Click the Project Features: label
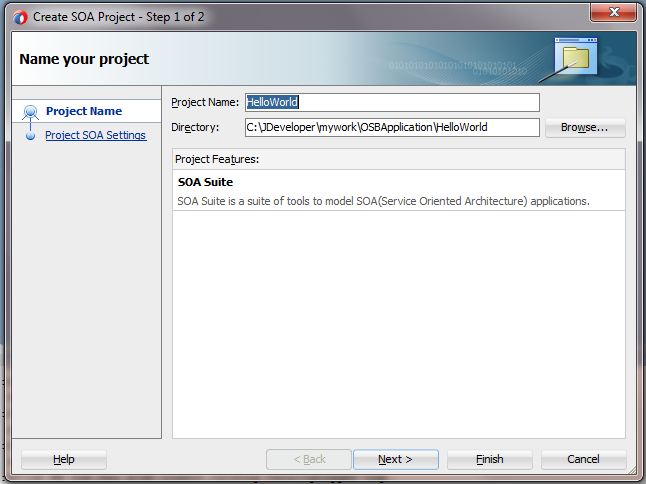The image size is (646, 484). [x=217, y=159]
